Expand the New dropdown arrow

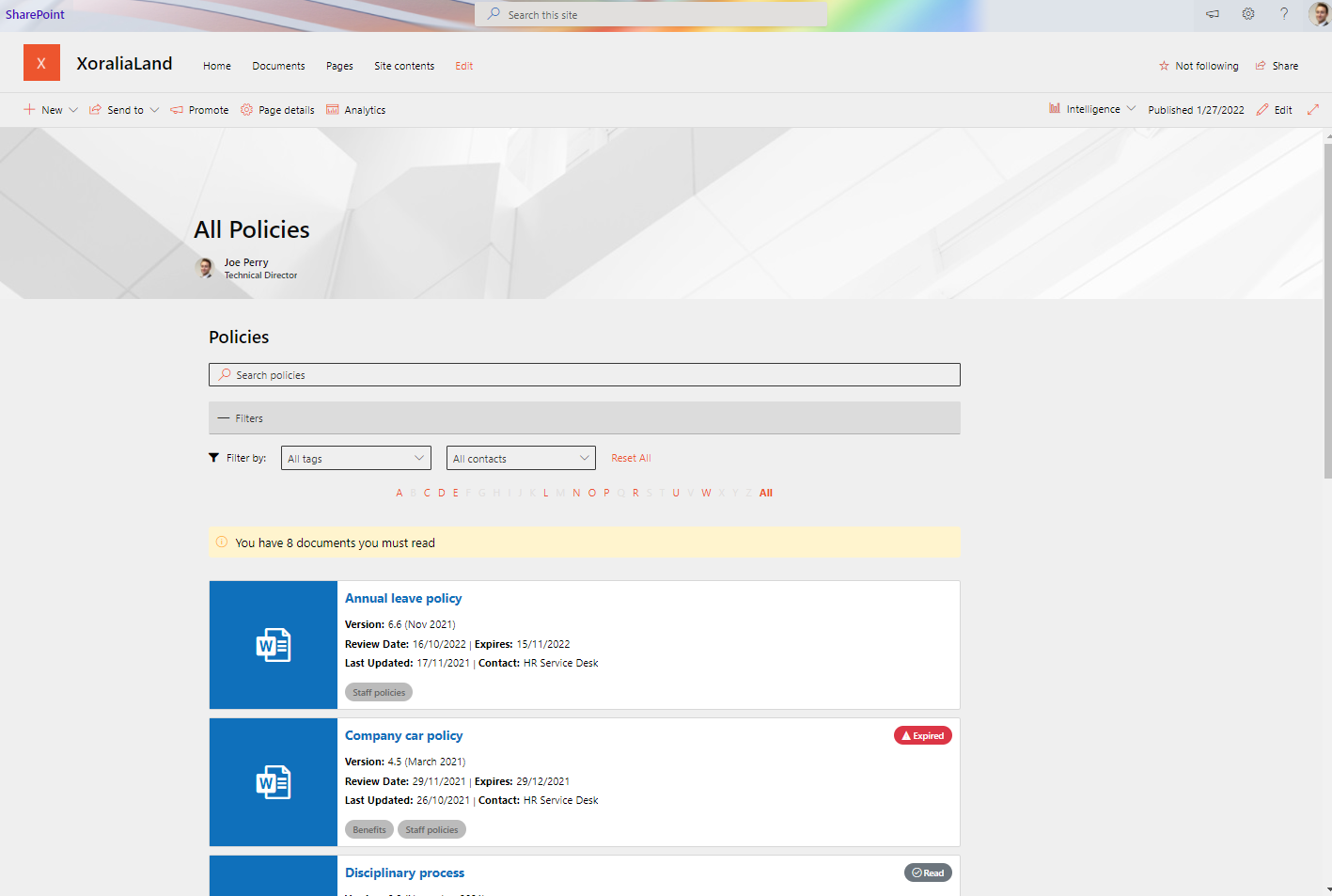73,110
